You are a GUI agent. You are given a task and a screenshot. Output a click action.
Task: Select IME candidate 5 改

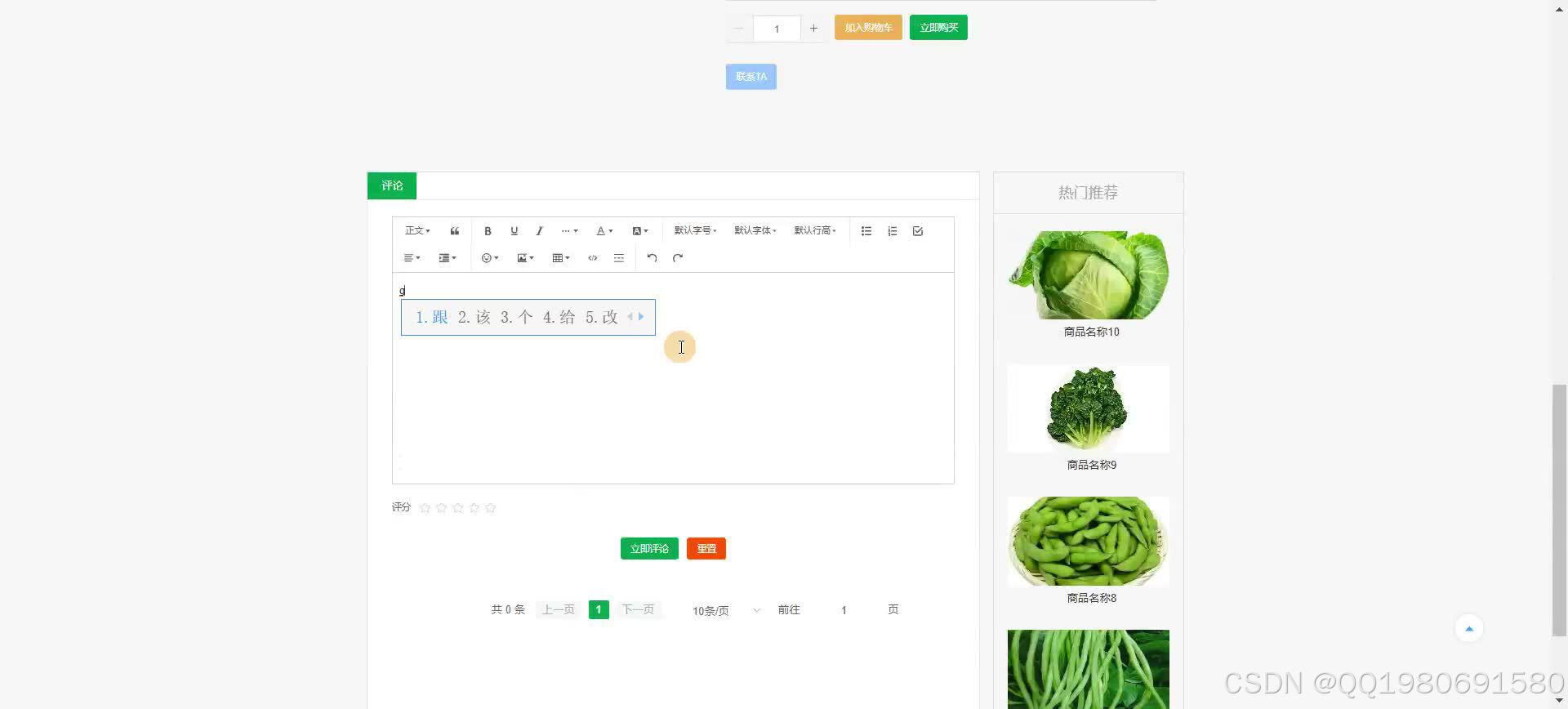[x=602, y=317]
